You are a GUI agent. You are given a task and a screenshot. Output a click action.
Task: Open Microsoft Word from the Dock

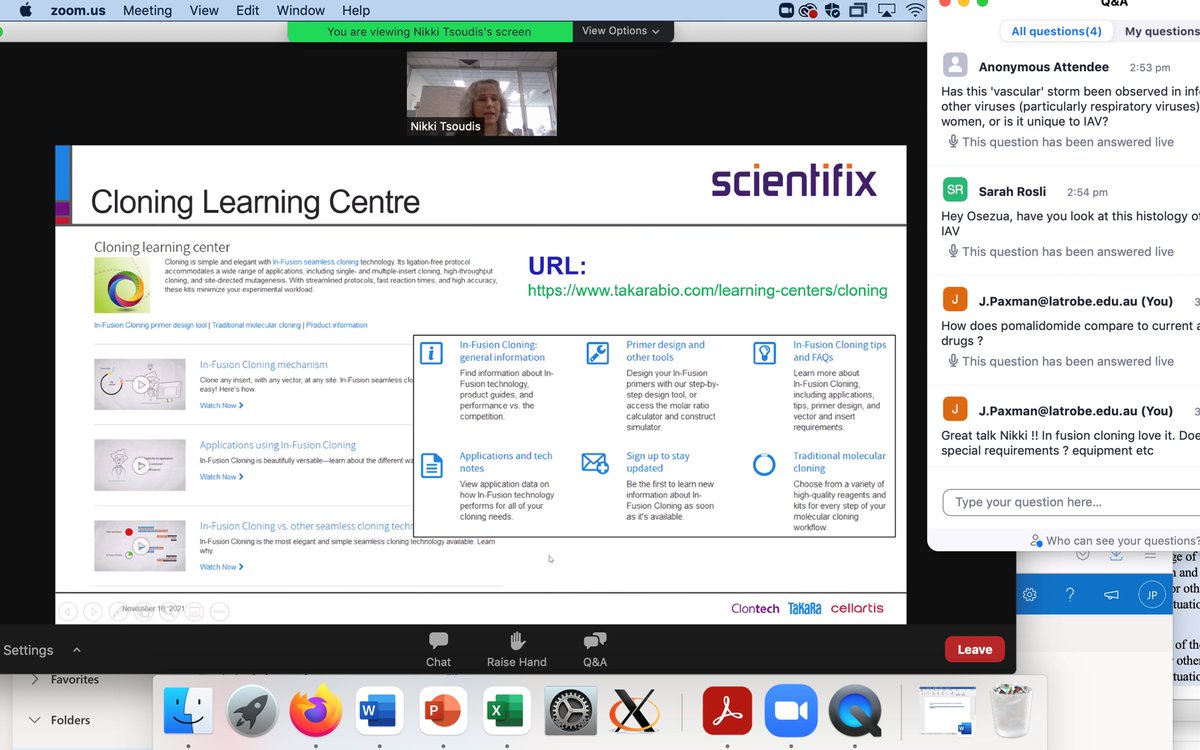[380, 712]
